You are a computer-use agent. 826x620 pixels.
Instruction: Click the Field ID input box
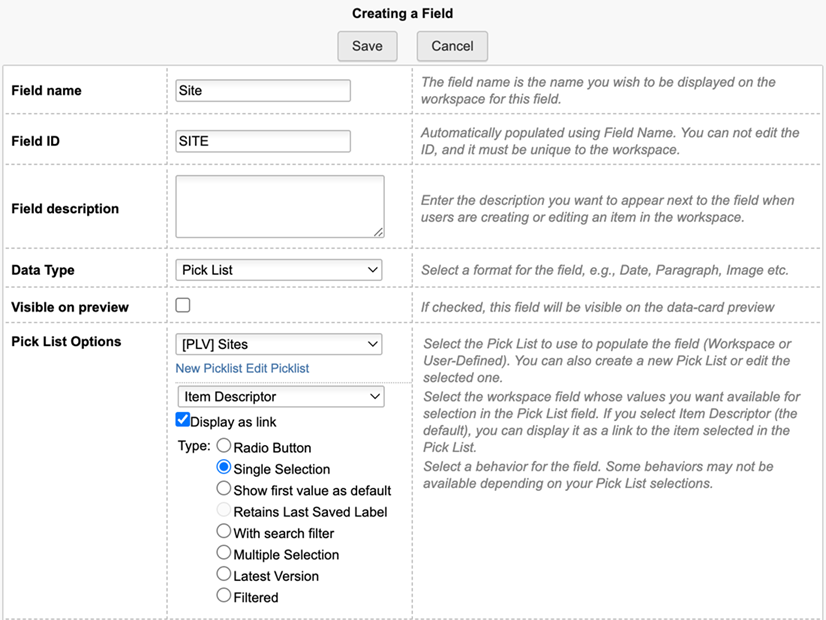[263, 141]
